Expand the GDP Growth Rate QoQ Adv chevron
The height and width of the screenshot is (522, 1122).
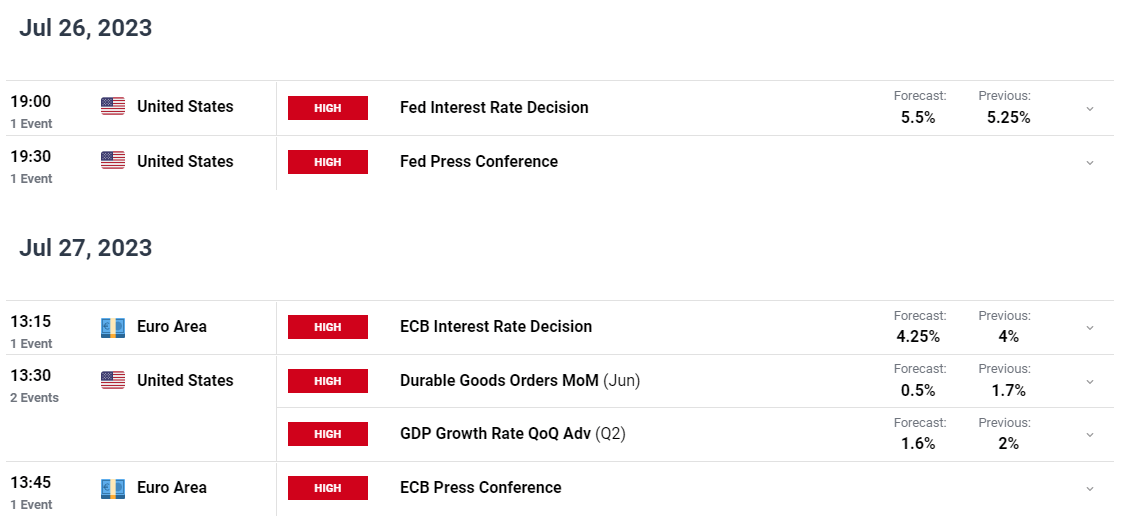click(x=1090, y=435)
